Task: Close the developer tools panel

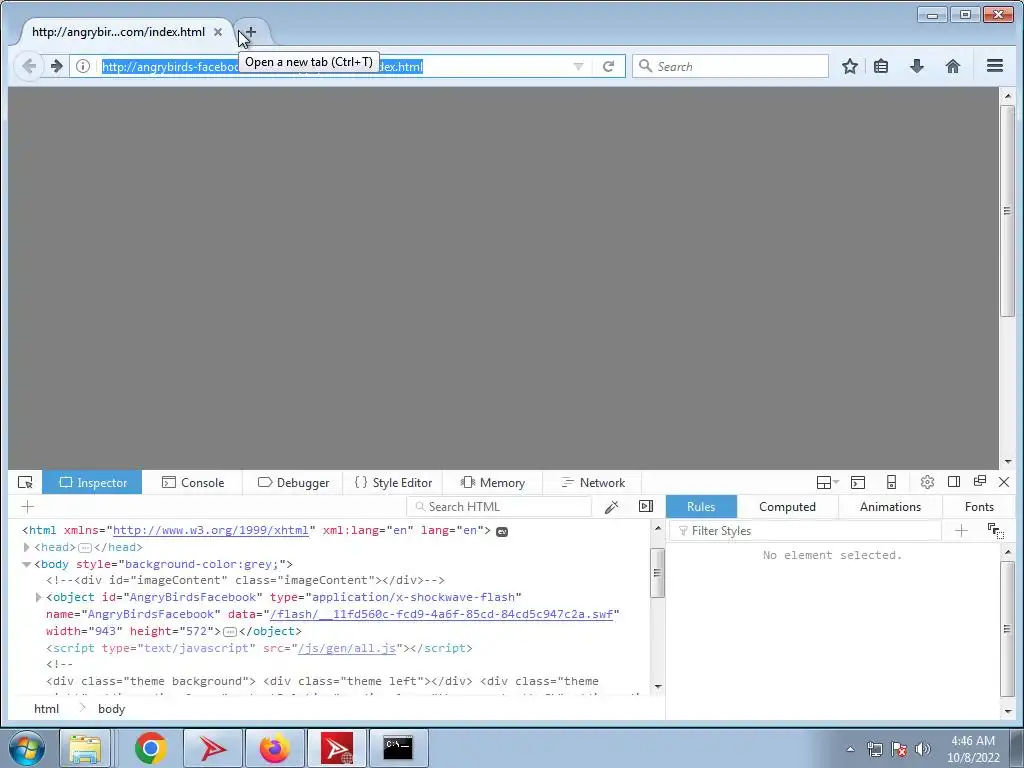Action: click(1004, 482)
